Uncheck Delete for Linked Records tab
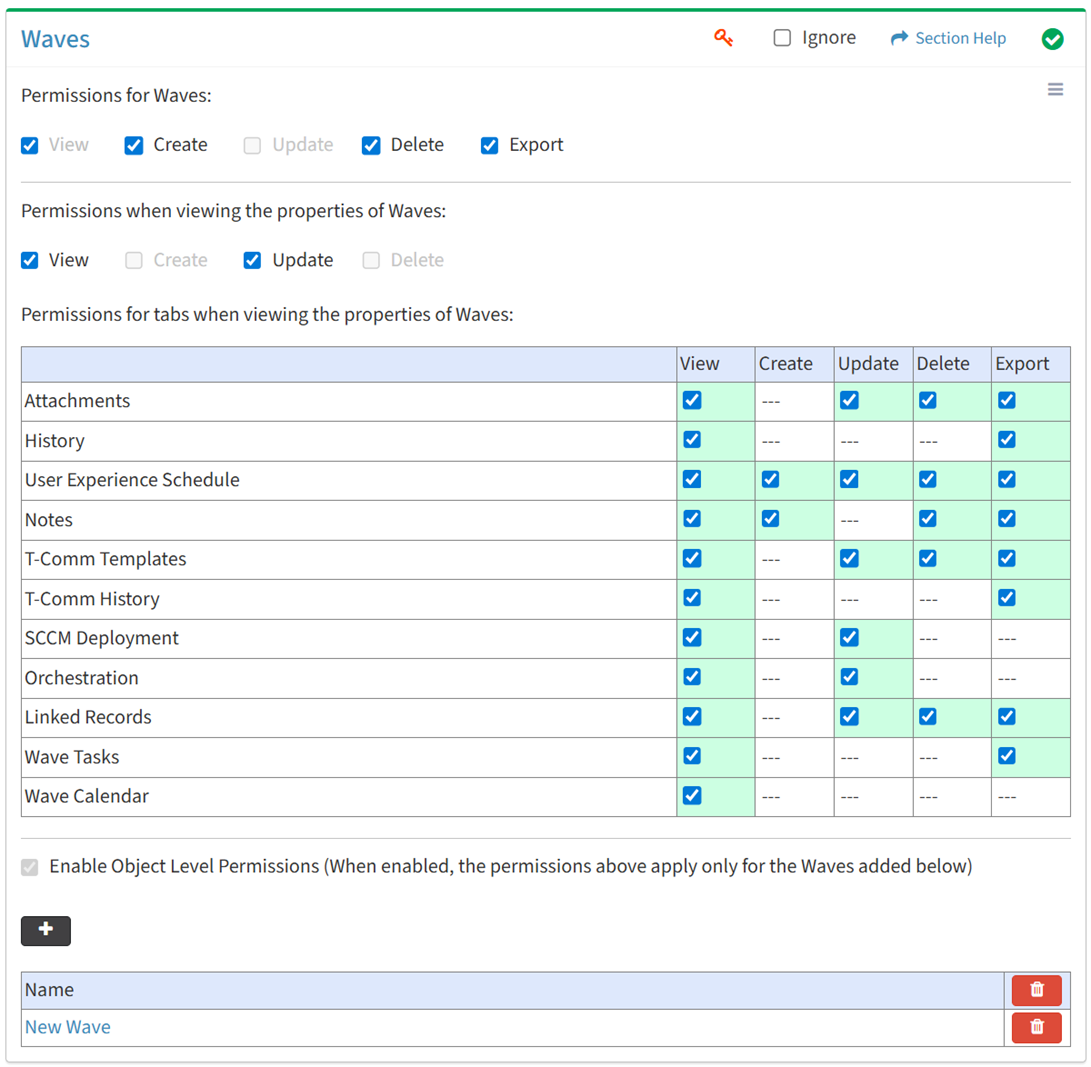Screen dimensions: 1091x1067 928,717
